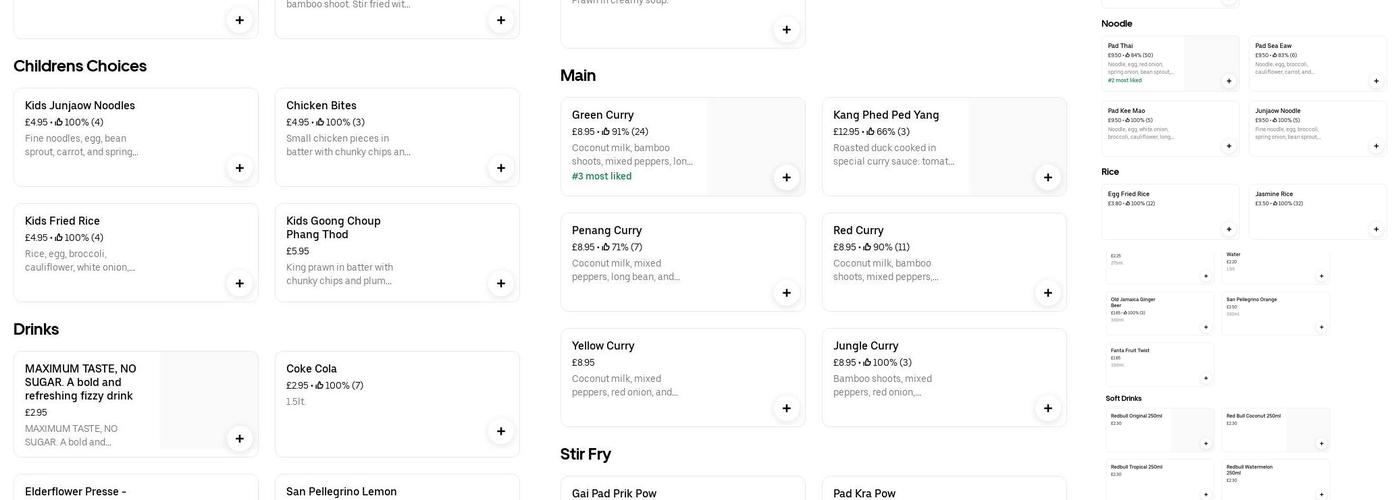This screenshot has height=500, width=1400.
Task: Add Kids Goong Choup Phang Thod
Action: (501, 283)
